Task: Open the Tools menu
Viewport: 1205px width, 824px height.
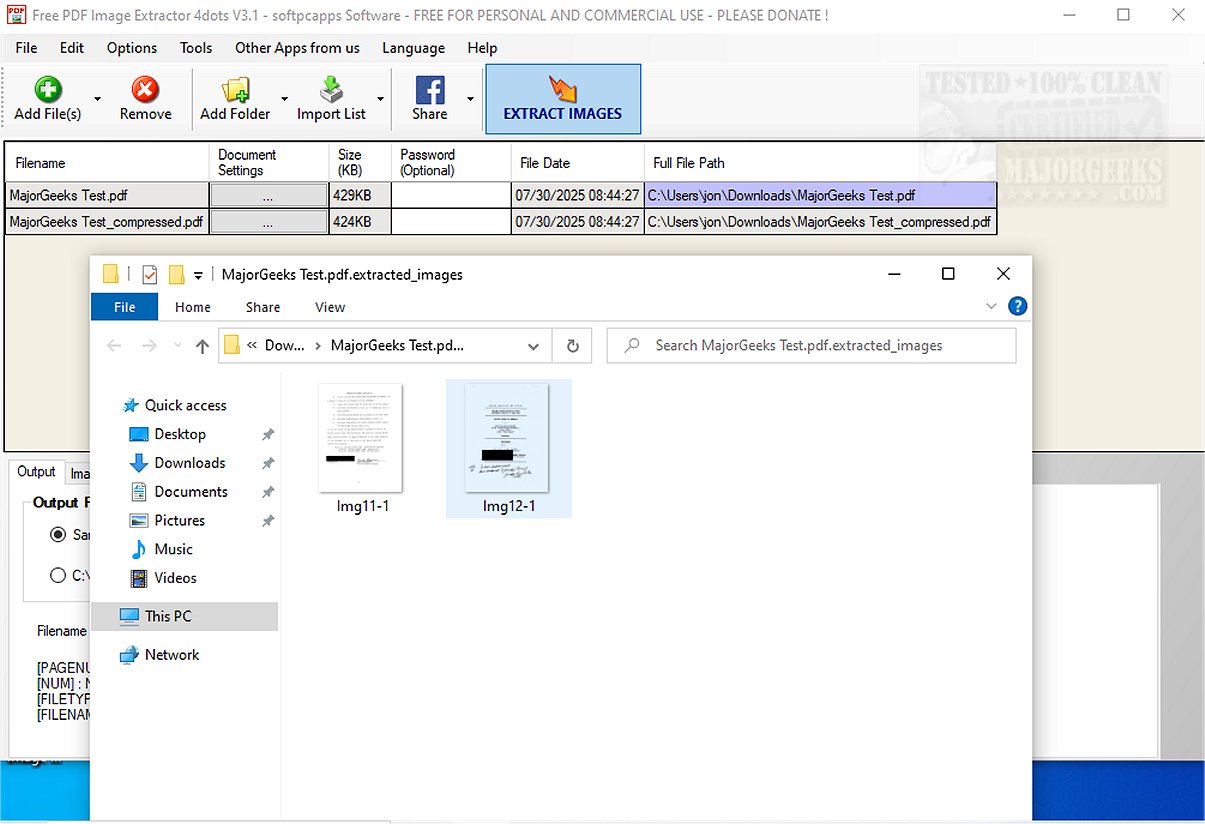Action: tap(196, 48)
